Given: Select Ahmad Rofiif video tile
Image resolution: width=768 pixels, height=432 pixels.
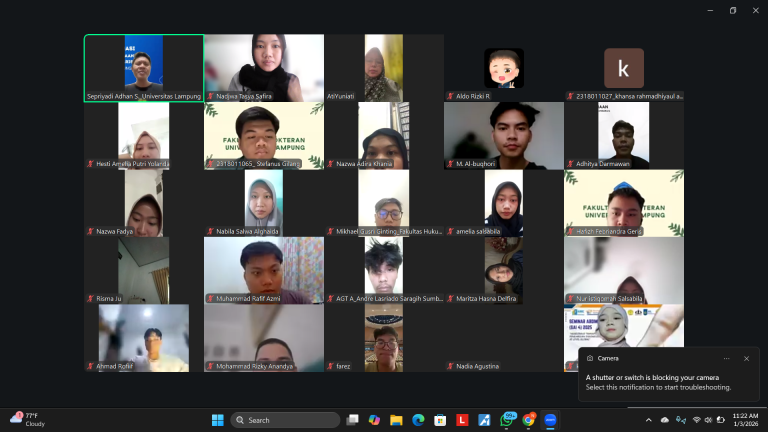Looking at the screenshot, I should 144,338.
